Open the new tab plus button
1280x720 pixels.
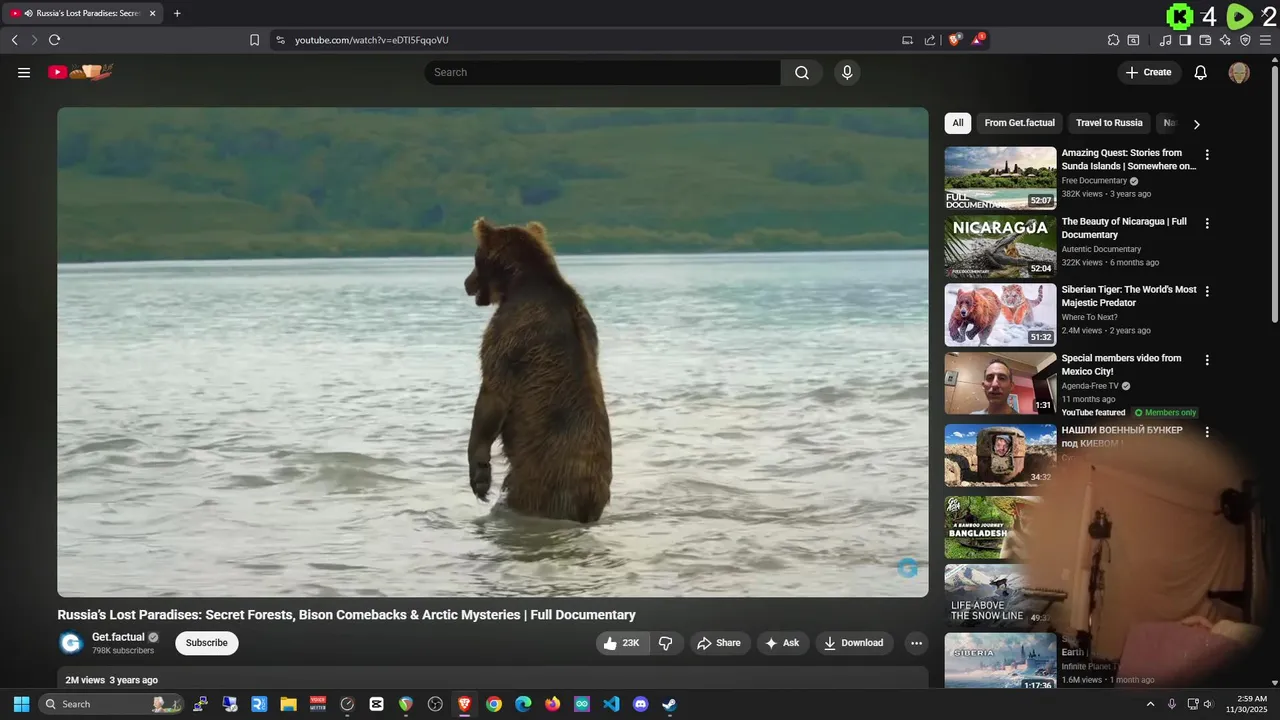[177, 13]
